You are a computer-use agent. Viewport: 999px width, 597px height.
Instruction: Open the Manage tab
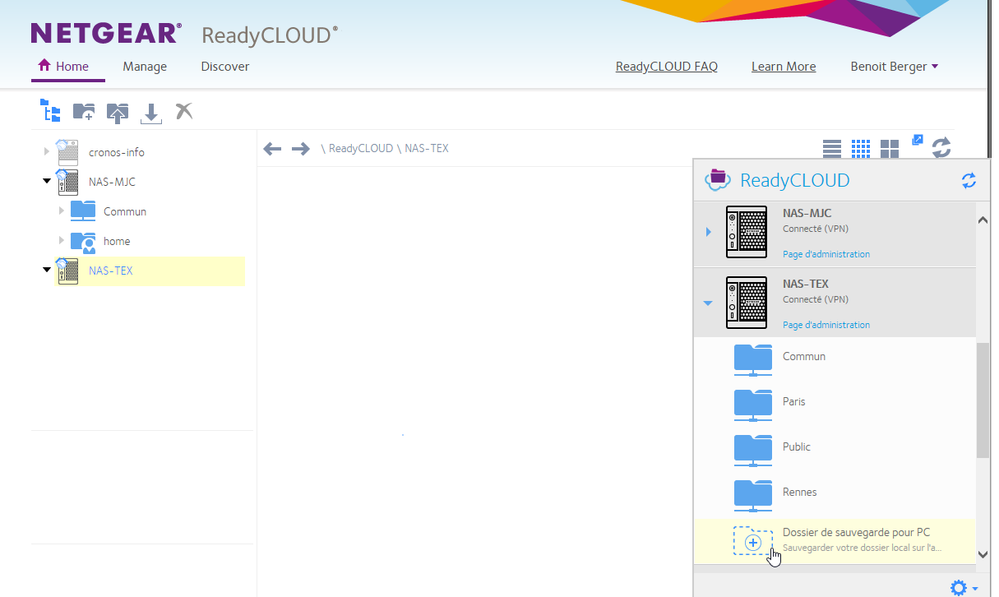coord(145,67)
